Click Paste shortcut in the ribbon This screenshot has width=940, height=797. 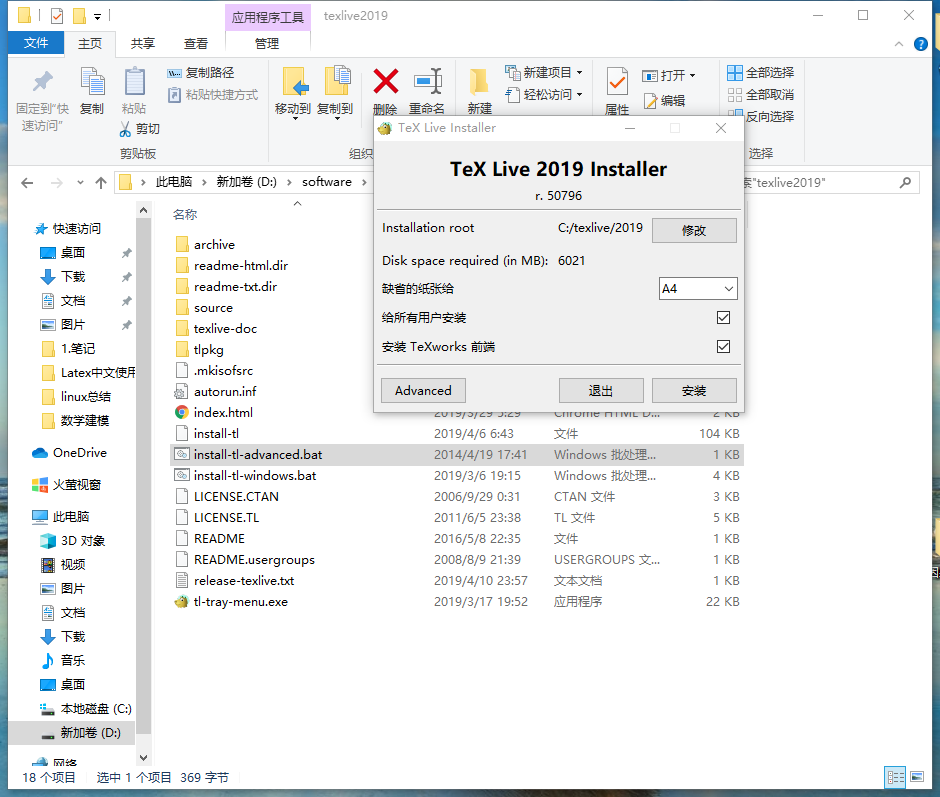click(213, 95)
